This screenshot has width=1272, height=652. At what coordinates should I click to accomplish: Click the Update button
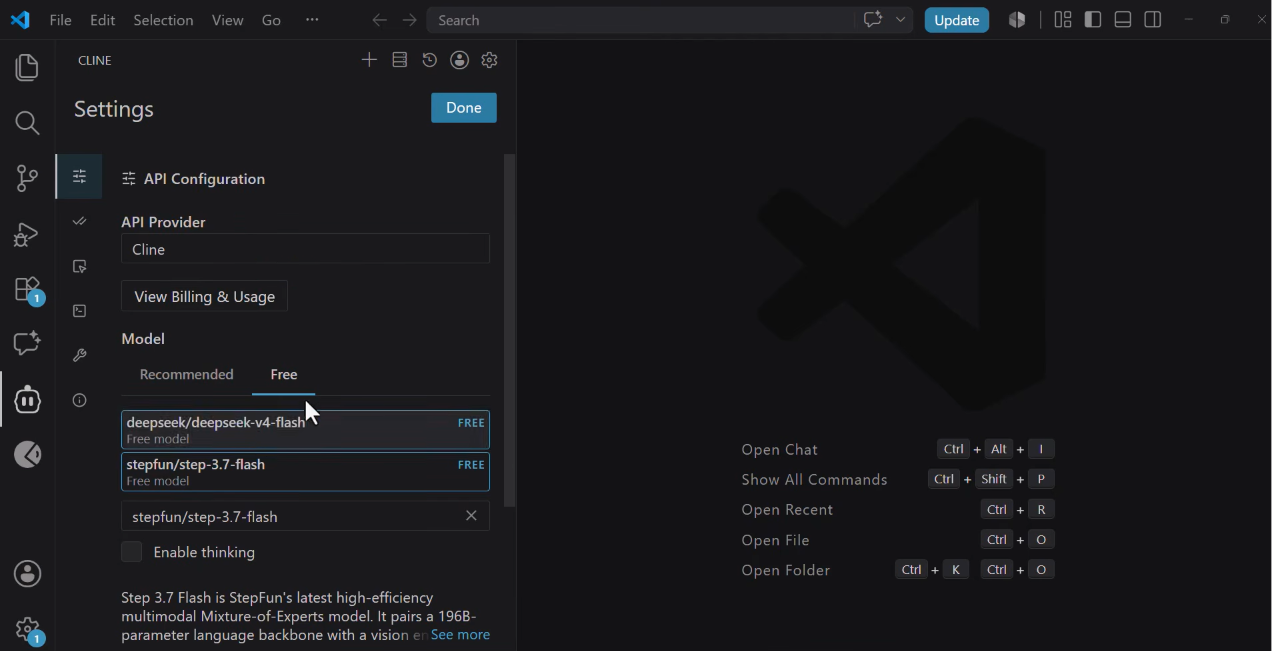[957, 20]
